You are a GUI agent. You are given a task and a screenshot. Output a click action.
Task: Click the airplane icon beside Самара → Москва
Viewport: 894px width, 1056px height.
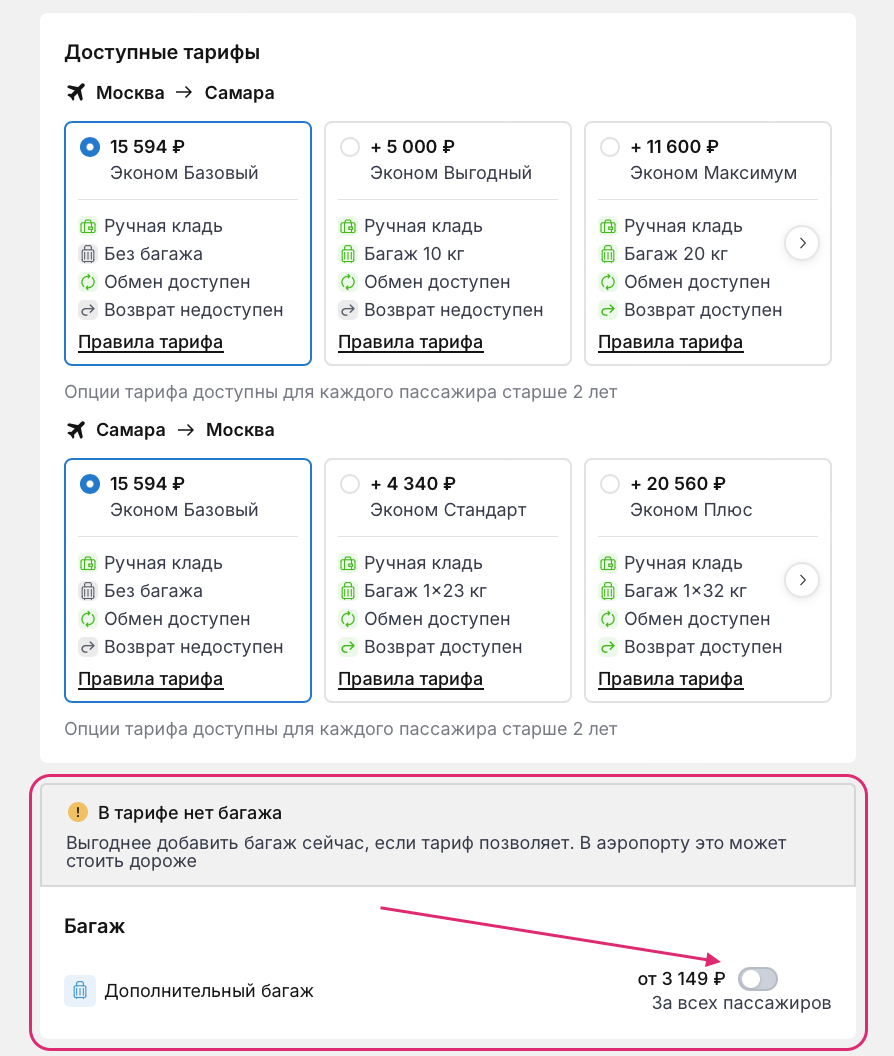76,430
